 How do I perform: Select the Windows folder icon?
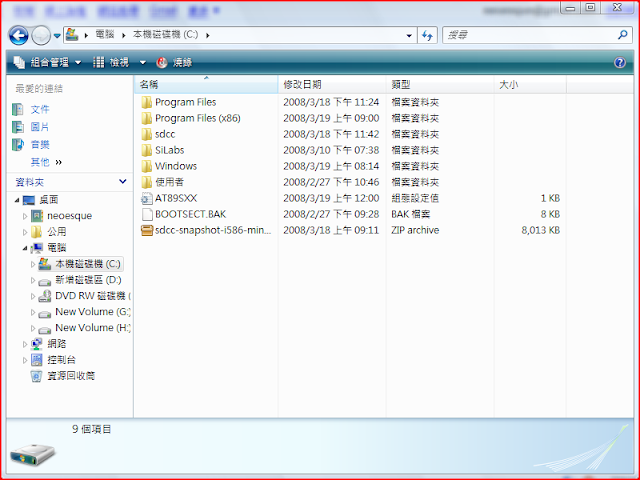click(x=147, y=166)
